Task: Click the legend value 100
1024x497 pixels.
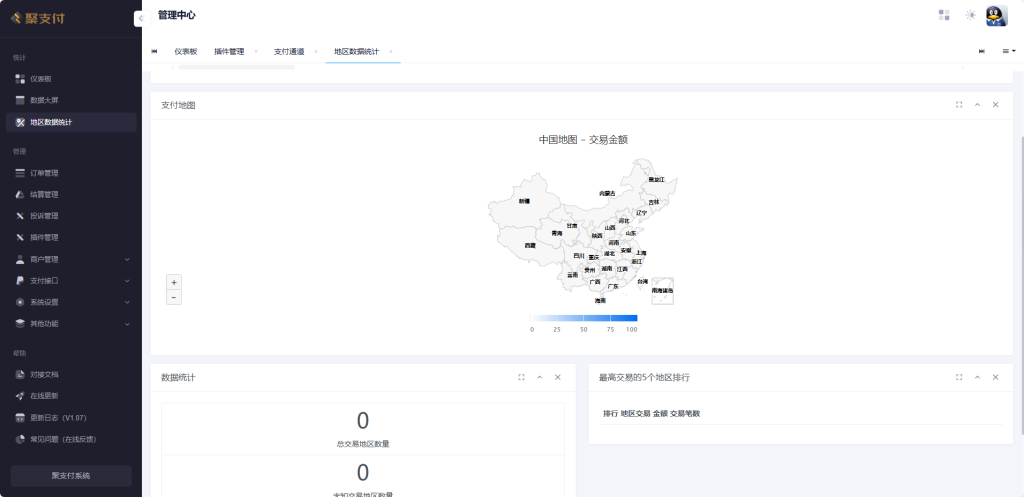Action: click(x=631, y=330)
